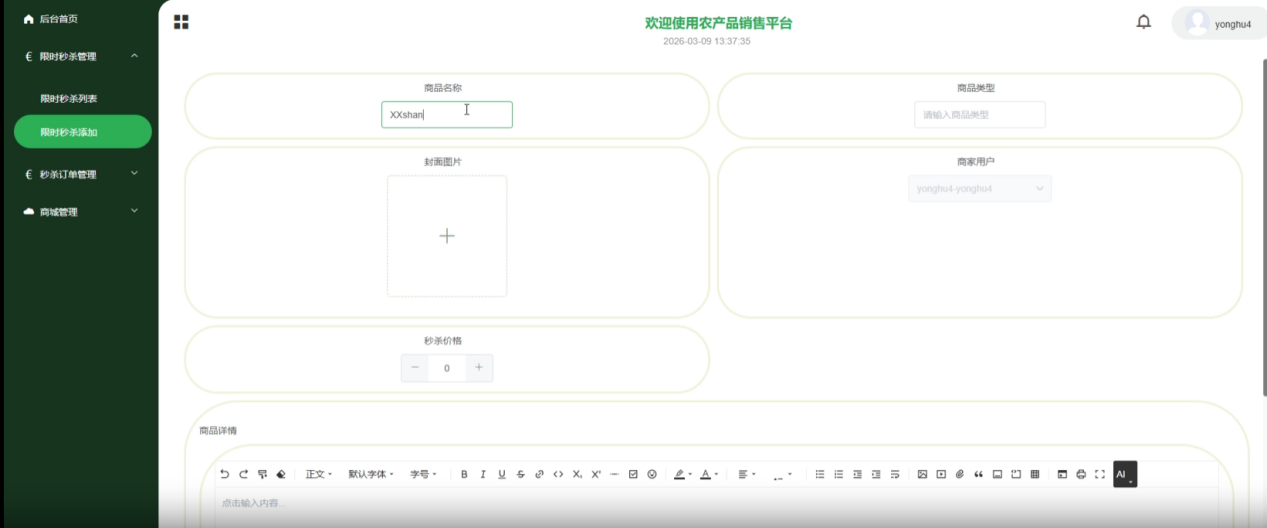
Task: Open the 字号 font size dropdown
Action: click(424, 474)
